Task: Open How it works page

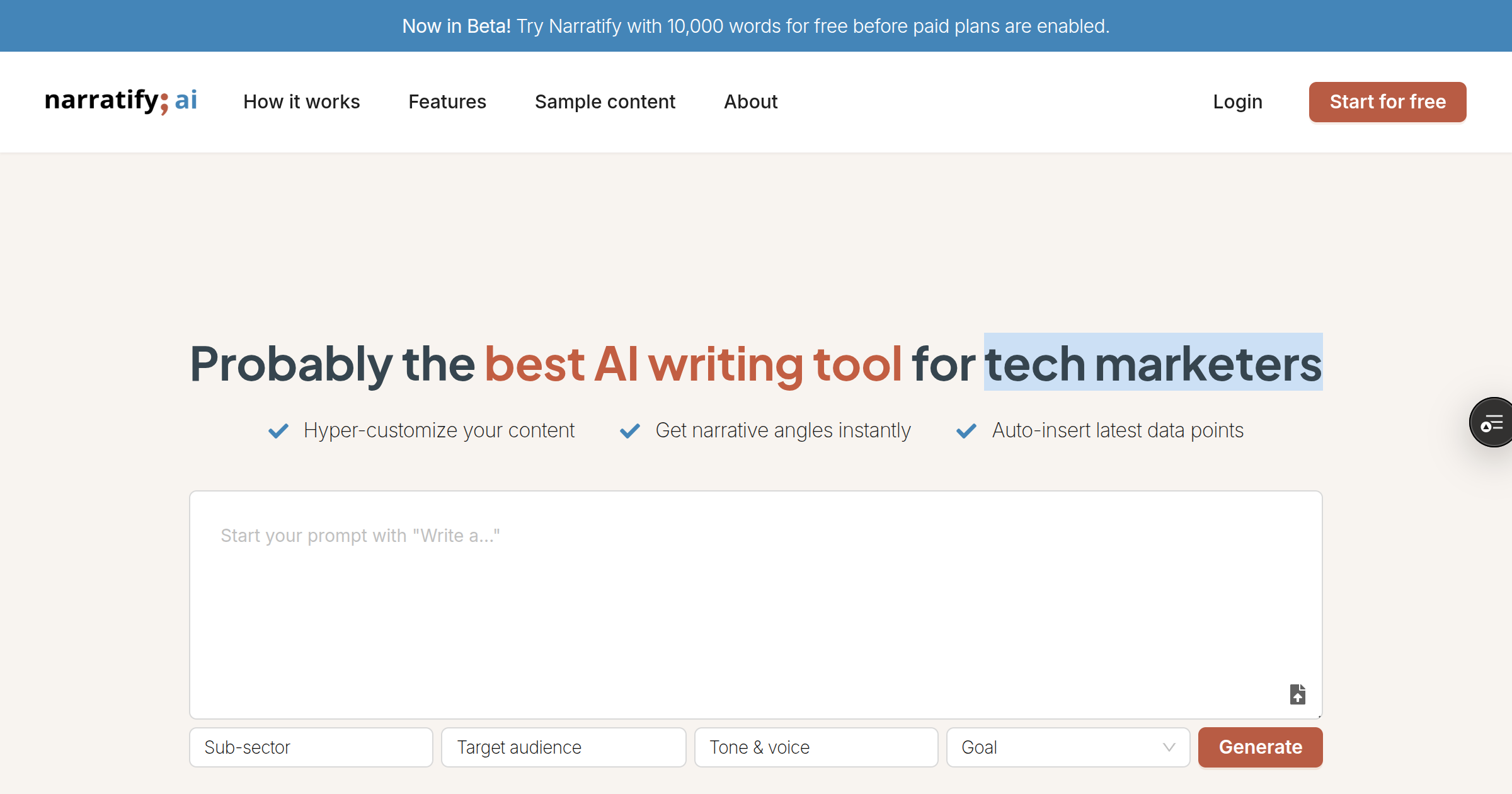Action: click(301, 101)
